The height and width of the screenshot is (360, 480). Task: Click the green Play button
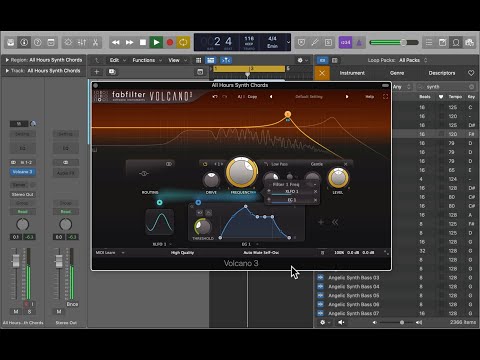[156, 42]
